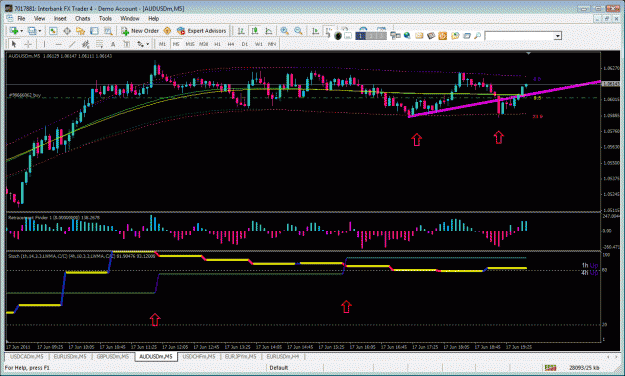Screen dimensions: 625x376
Task: Click the chart shift triangle marker
Action: click(528, 53)
